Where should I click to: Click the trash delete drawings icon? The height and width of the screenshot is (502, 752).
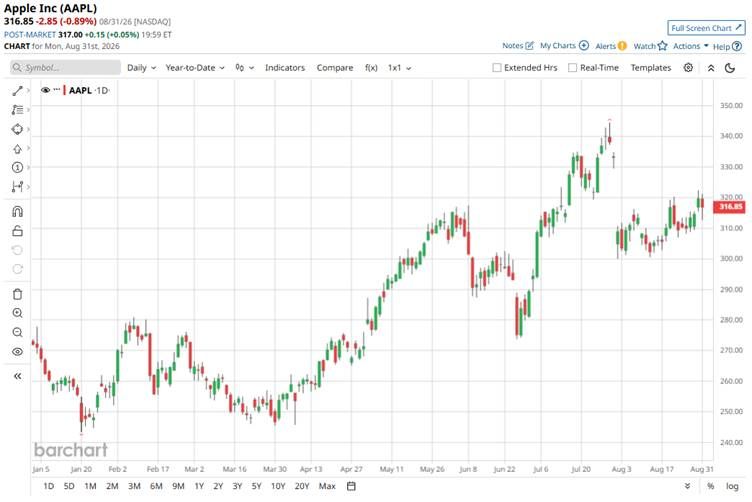(x=17, y=294)
